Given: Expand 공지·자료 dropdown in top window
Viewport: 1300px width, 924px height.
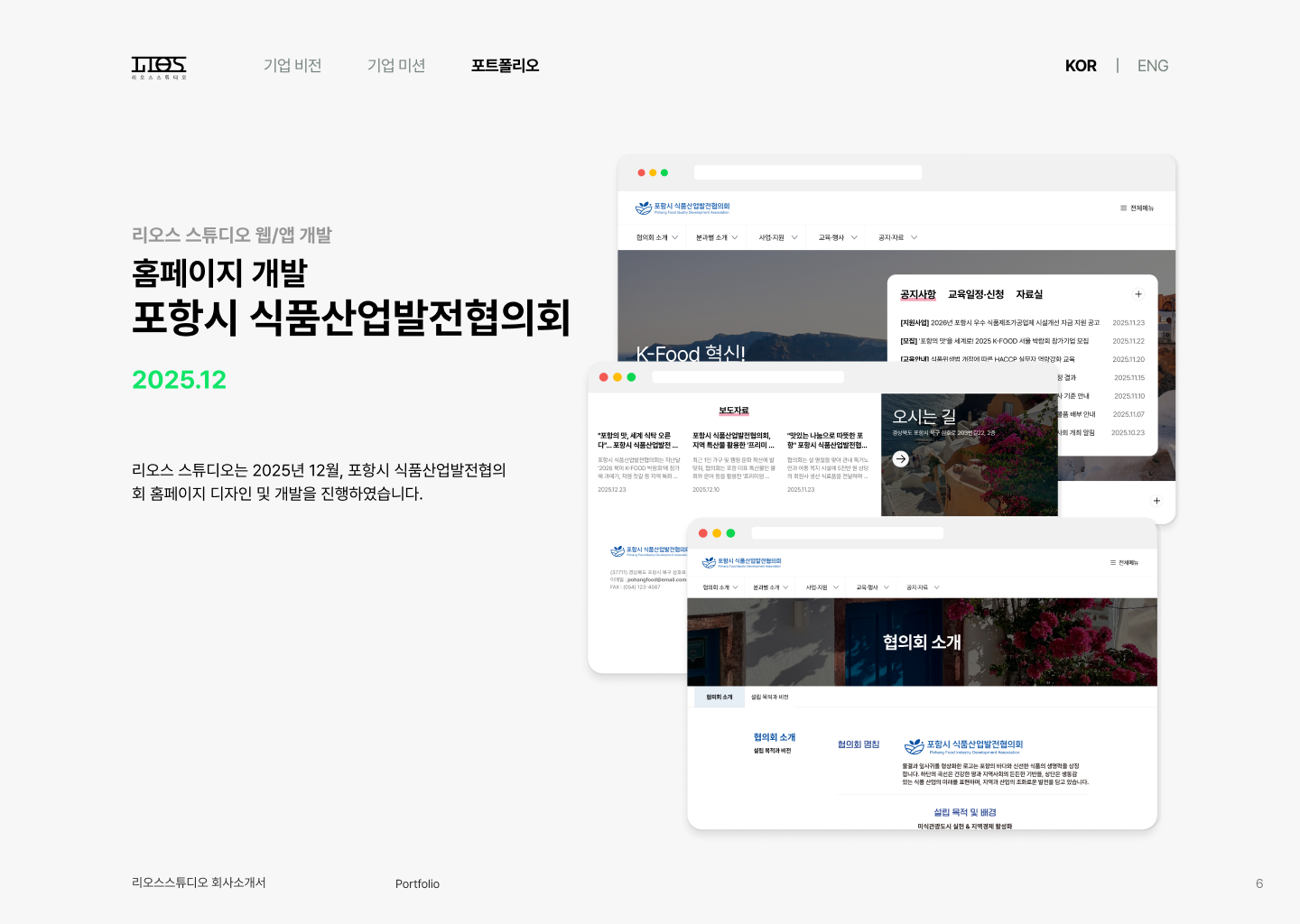Looking at the screenshot, I should click(x=897, y=238).
